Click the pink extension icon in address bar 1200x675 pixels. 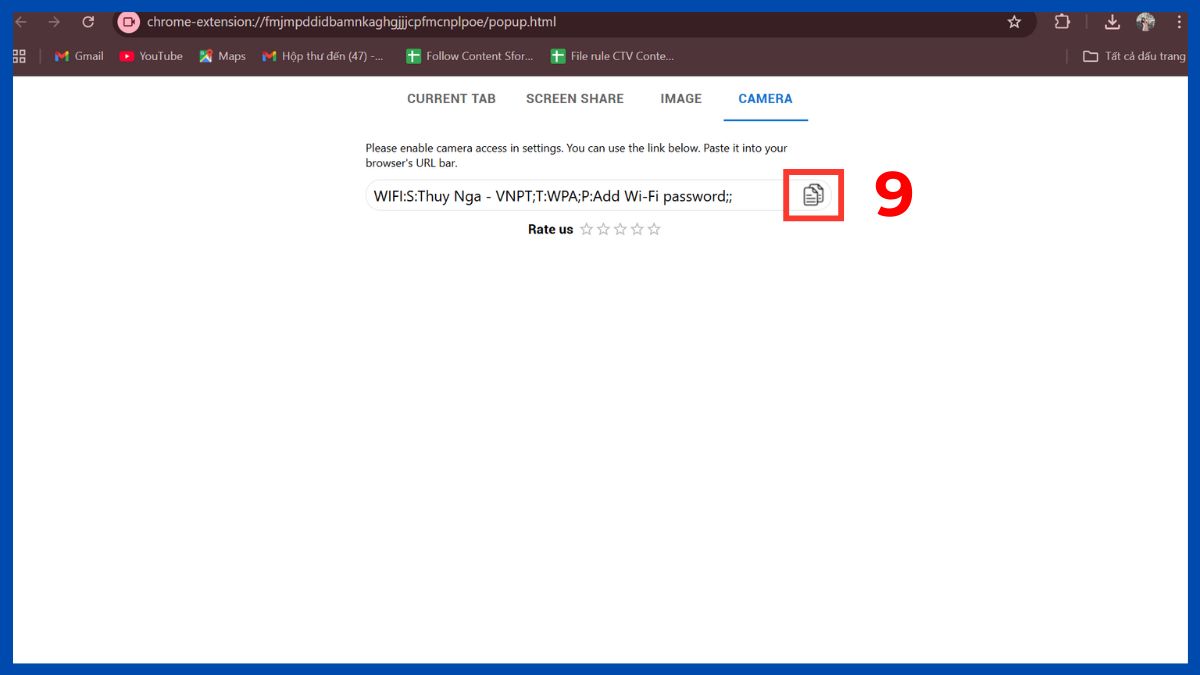coord(128,22)
